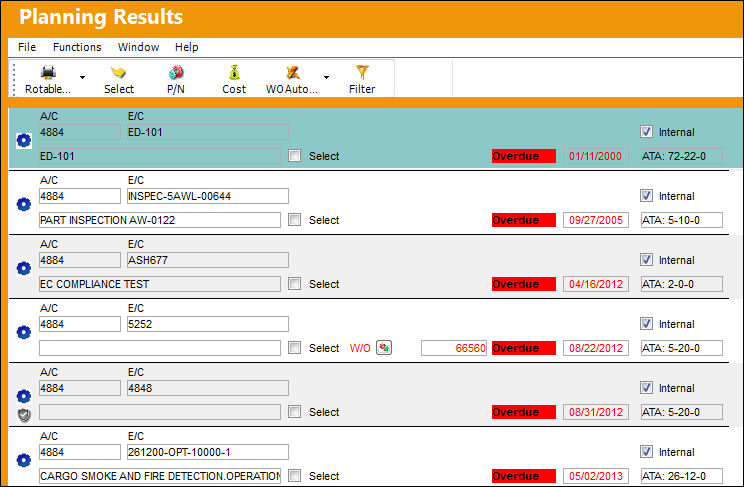
Task: Toggle Internal checkbox in 261200-OPT-10000-1 row
Action: (646, 451)
